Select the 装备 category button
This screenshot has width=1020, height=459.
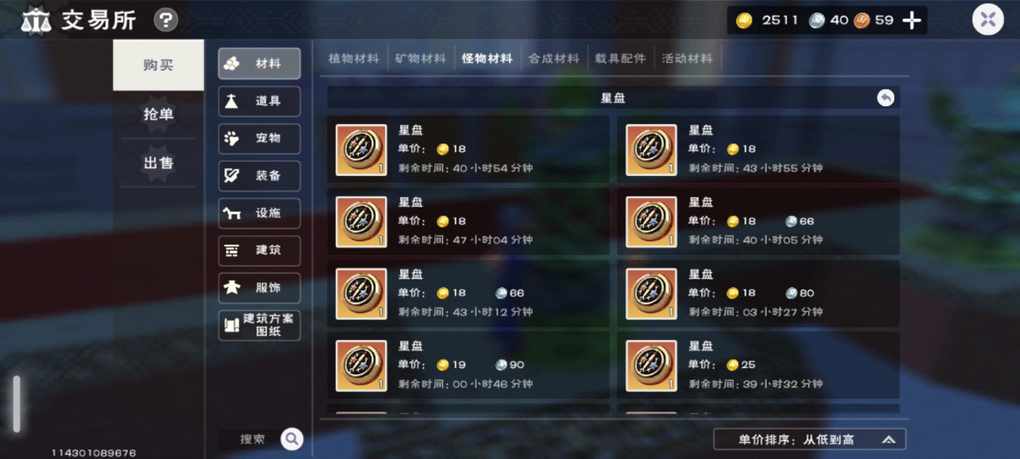260,176
